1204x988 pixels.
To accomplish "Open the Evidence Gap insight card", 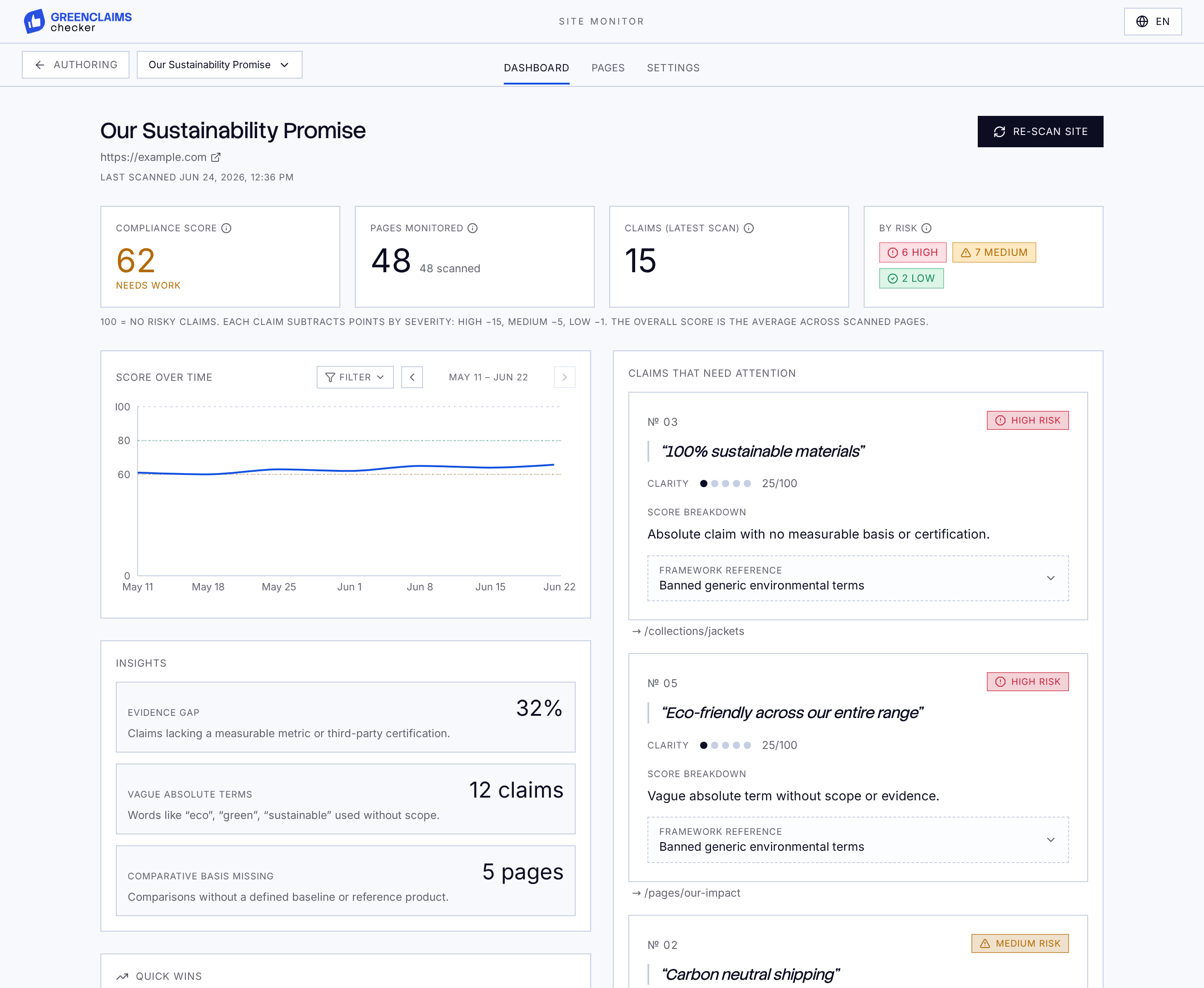I will (345, 717).
